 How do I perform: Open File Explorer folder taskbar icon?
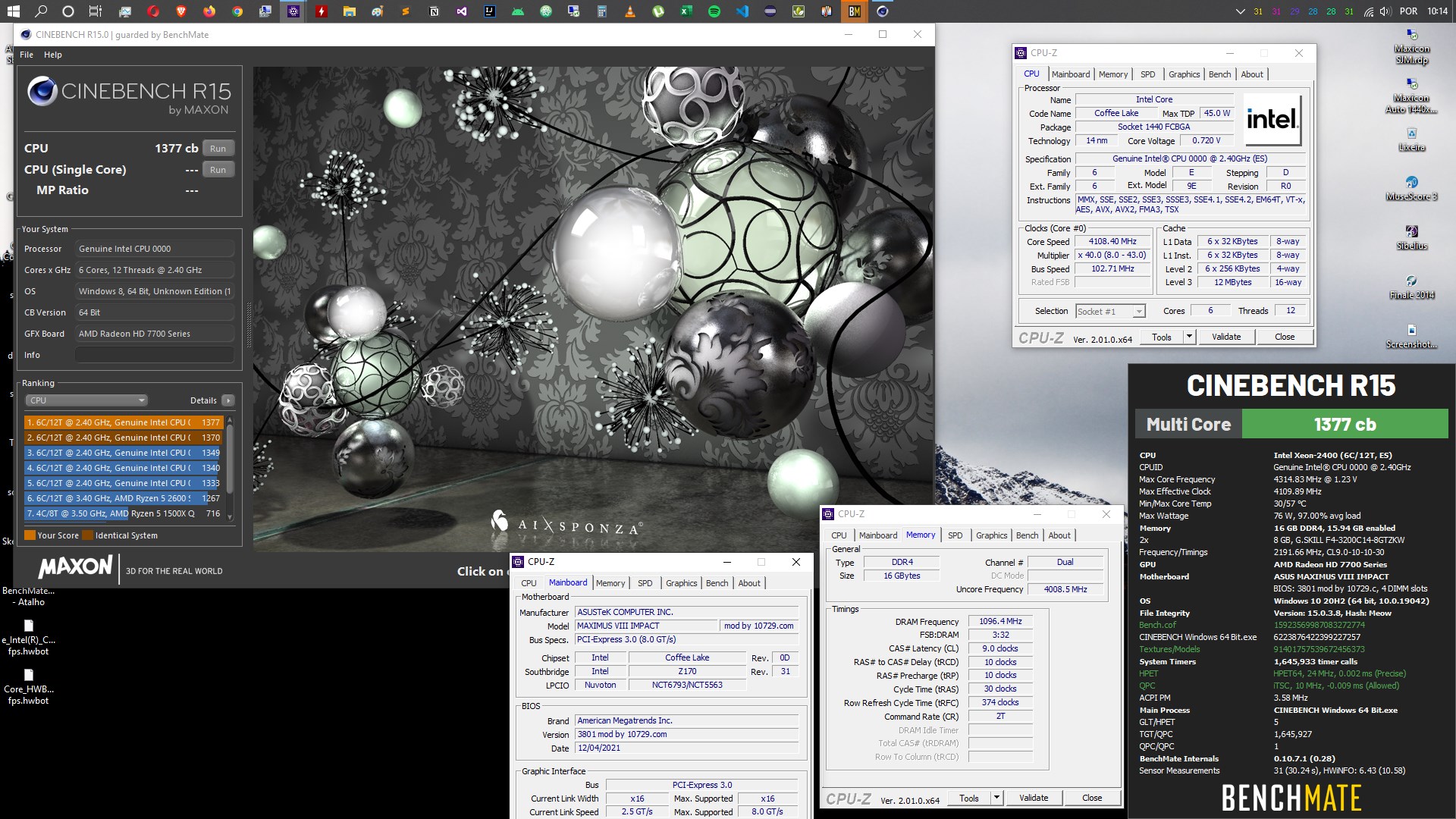[x=349, y=11]
